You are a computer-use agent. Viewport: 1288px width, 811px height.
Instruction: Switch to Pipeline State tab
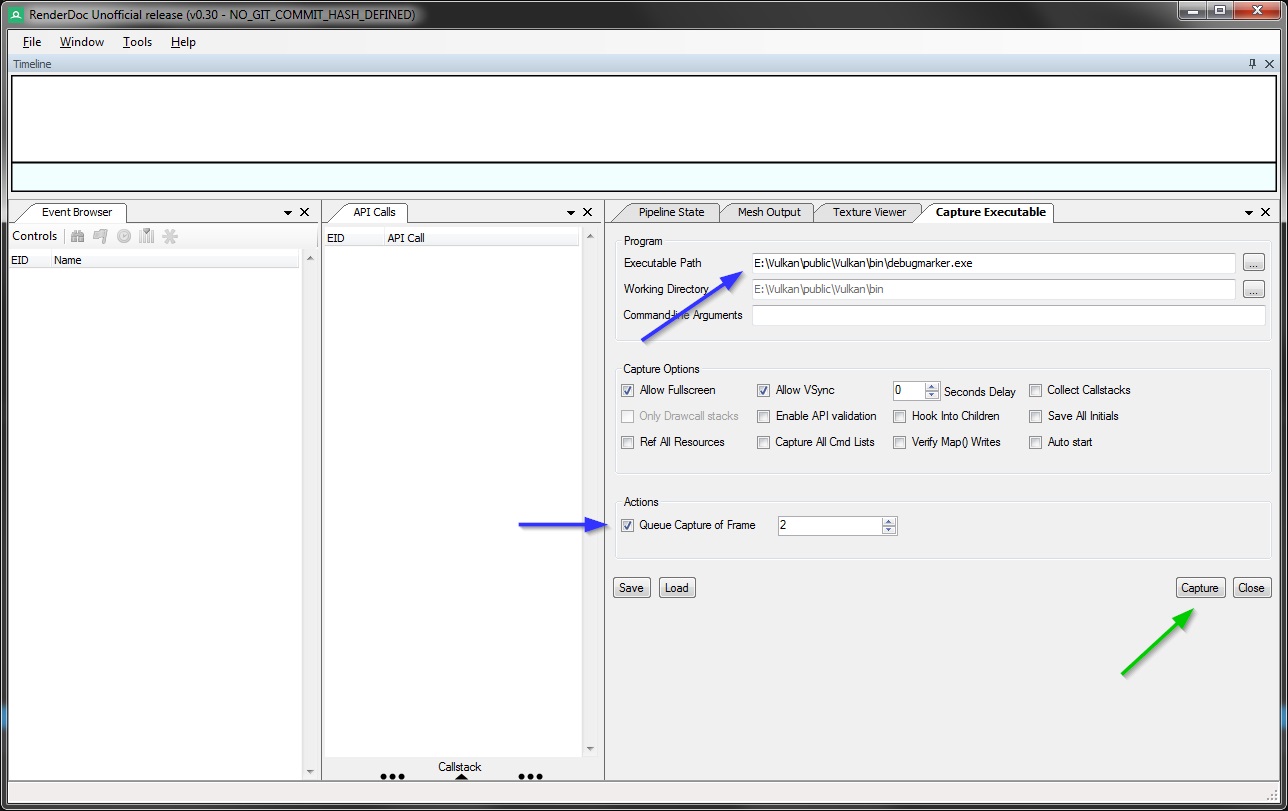point(671,212)
